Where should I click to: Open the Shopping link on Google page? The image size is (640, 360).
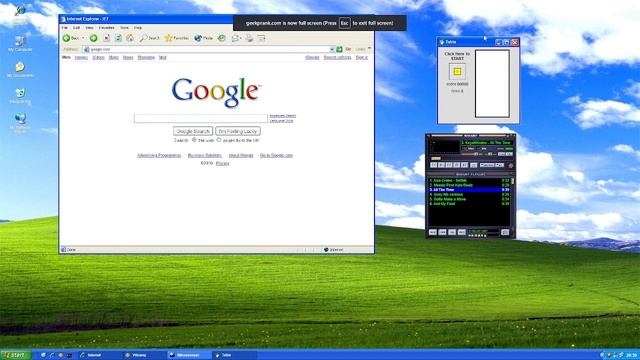click(x=146, y=58)
